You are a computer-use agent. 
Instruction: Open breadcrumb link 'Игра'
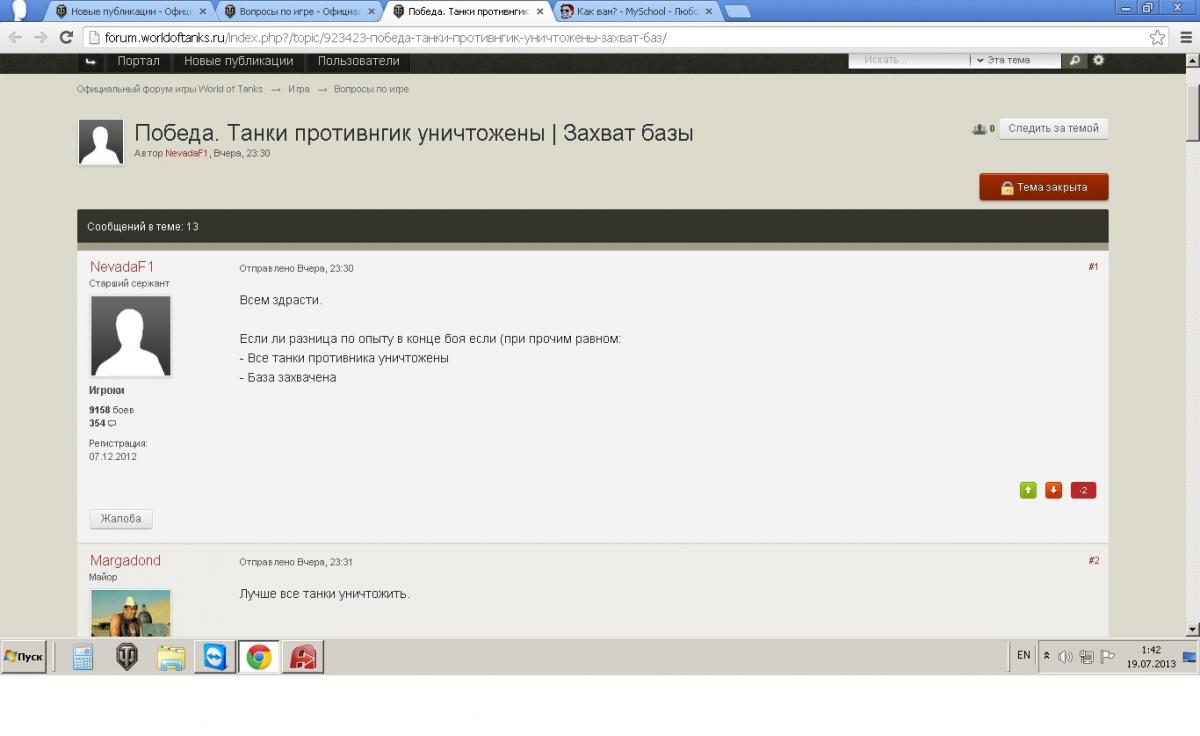click(x=299, y=89)
